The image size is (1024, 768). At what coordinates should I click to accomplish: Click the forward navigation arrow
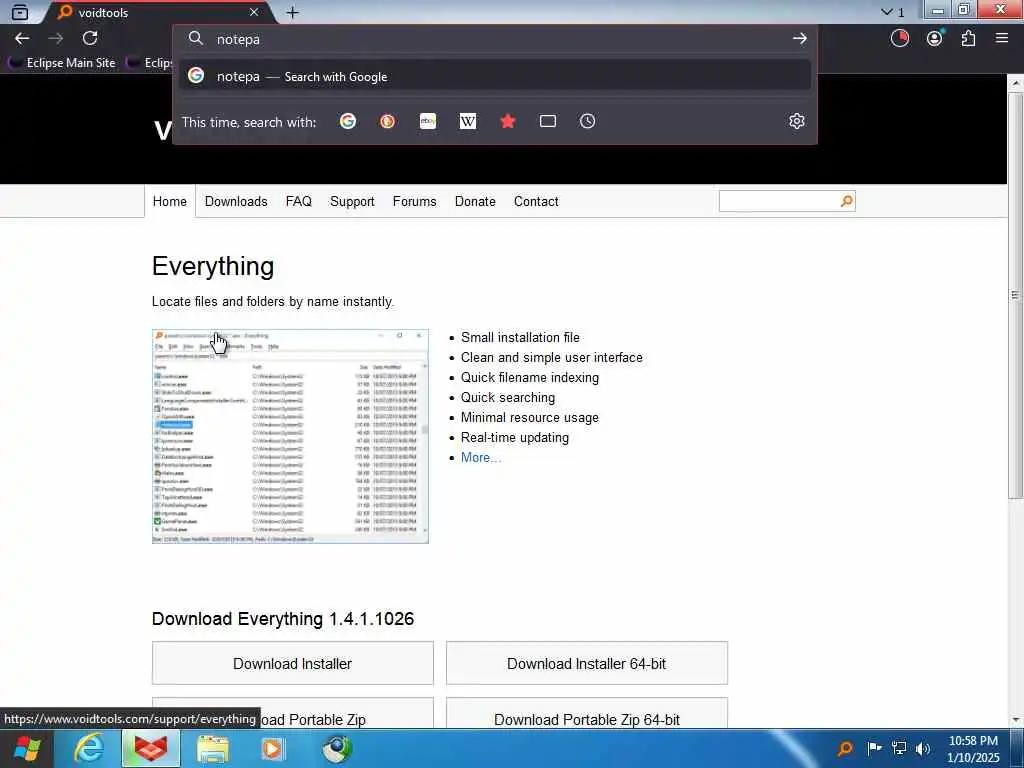point(56,39)
